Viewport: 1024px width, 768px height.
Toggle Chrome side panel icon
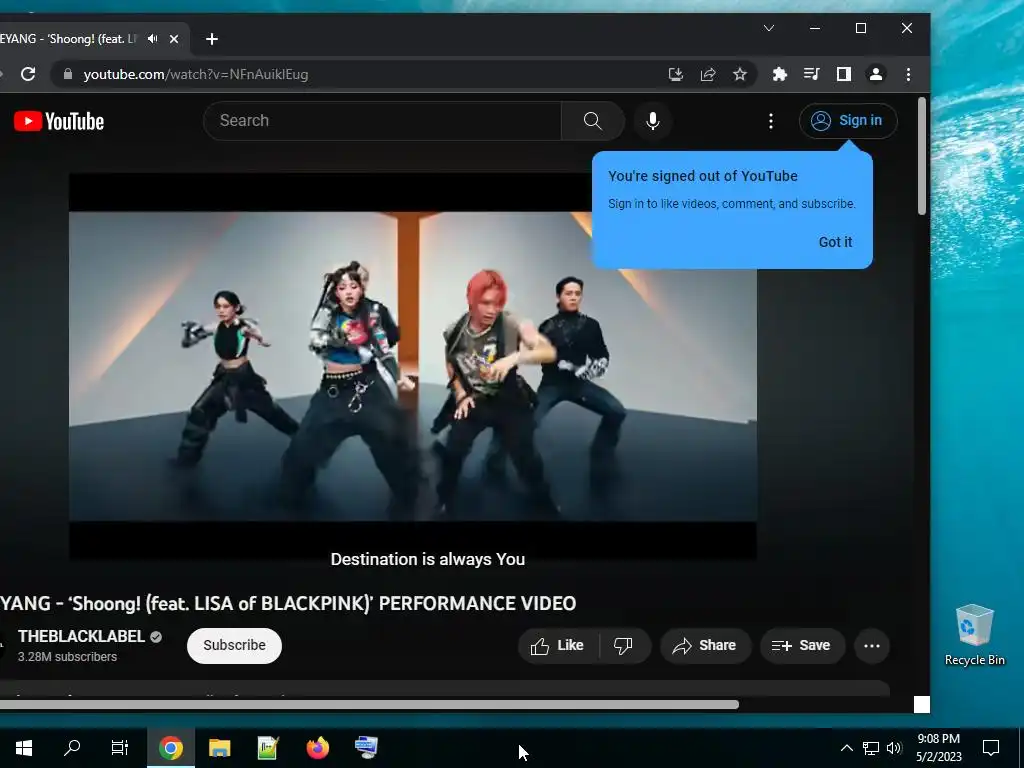[844, 74]
